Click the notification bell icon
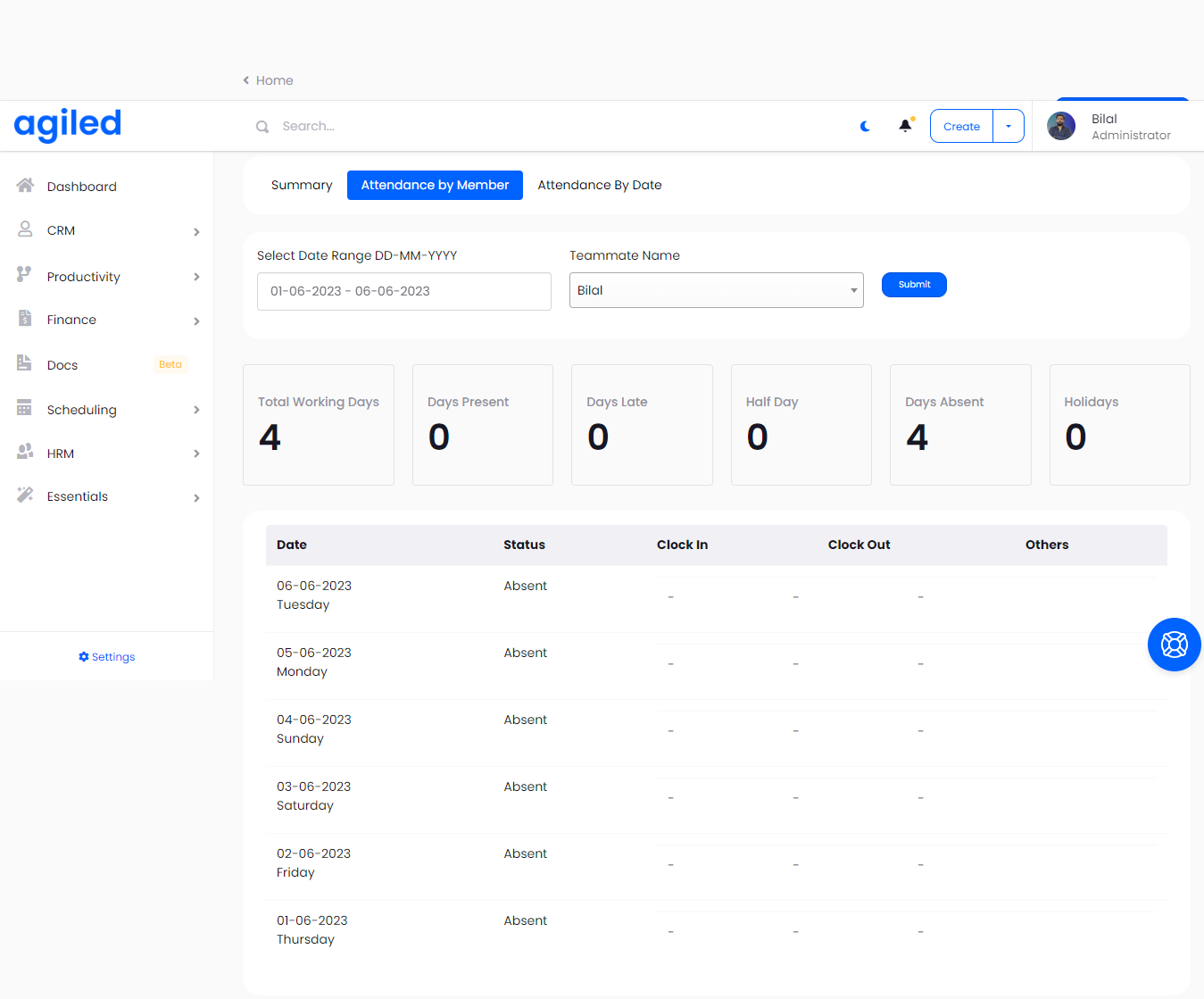The height and width of the screenshot is (999, 1204). (905, 126)
